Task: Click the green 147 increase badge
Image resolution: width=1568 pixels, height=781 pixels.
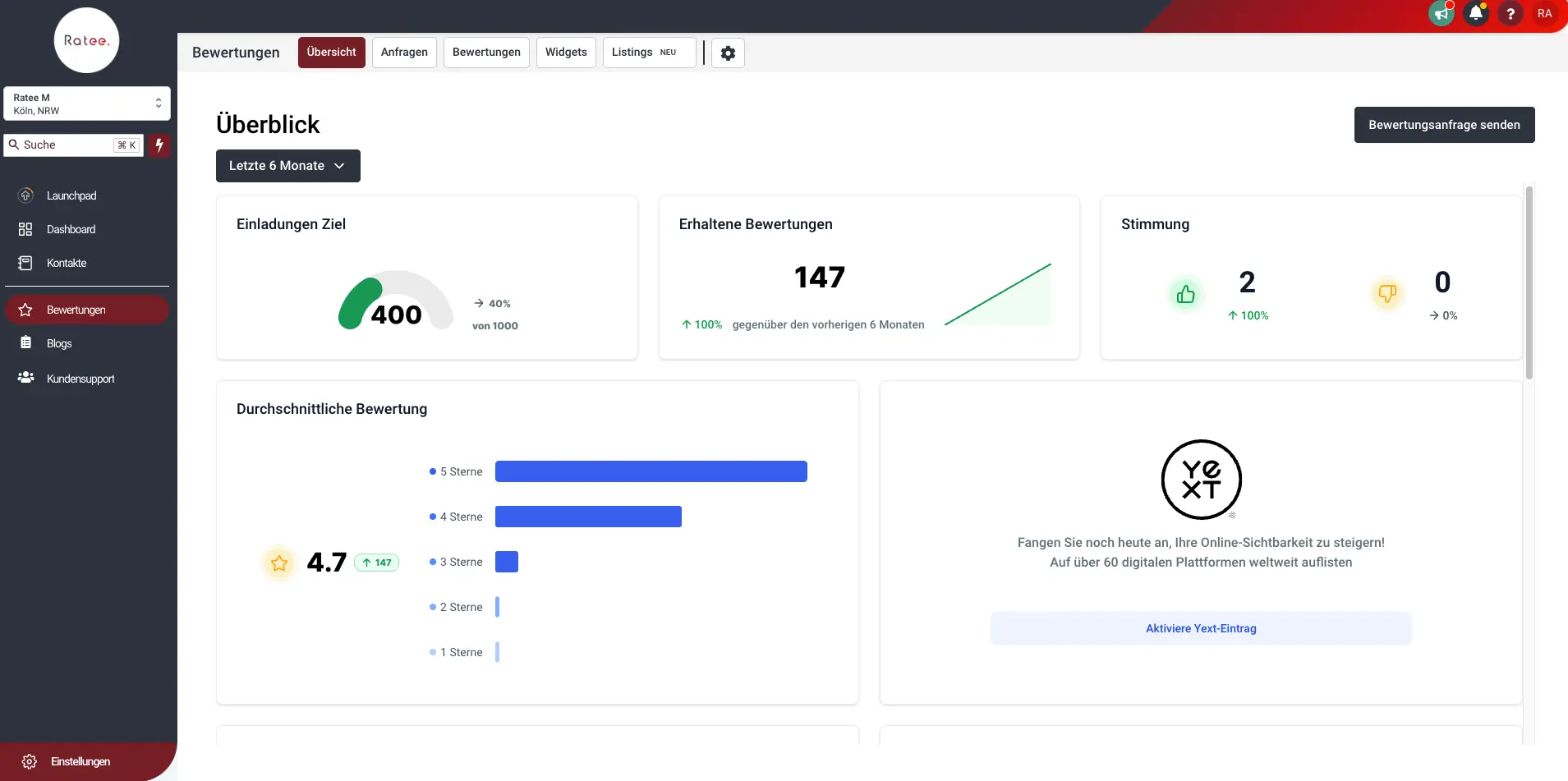Action: 377,563
